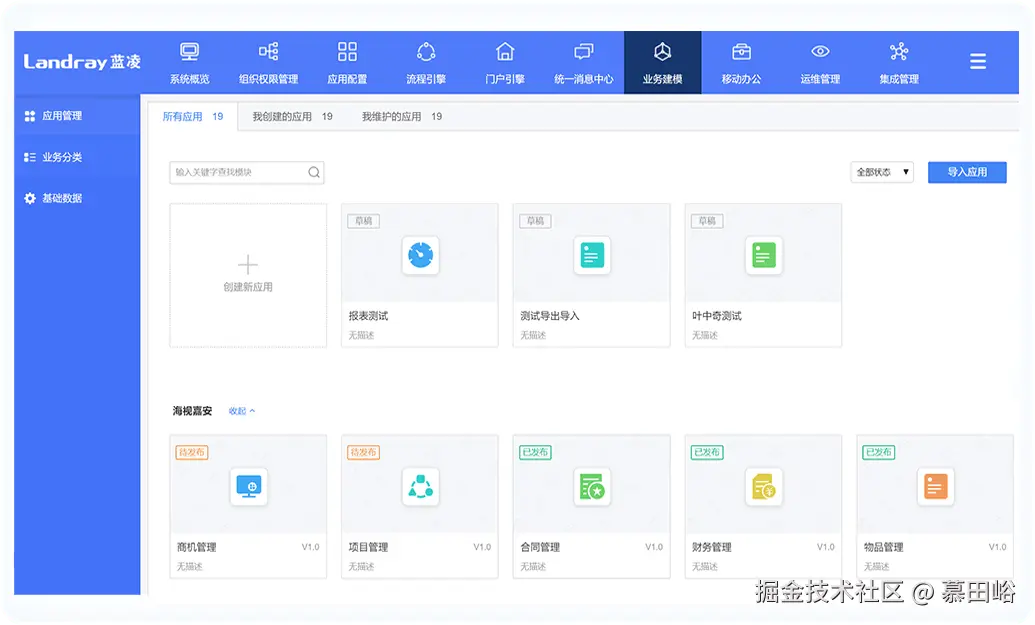Click 待发布 tag on 商机管理 card
Image resolution: width=1035 pixels, height=625 pixels.
point(192,452)
